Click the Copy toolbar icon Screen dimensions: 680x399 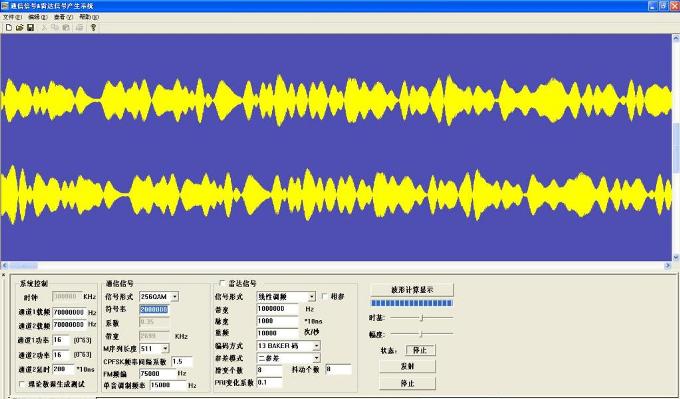tap(55, 27)
